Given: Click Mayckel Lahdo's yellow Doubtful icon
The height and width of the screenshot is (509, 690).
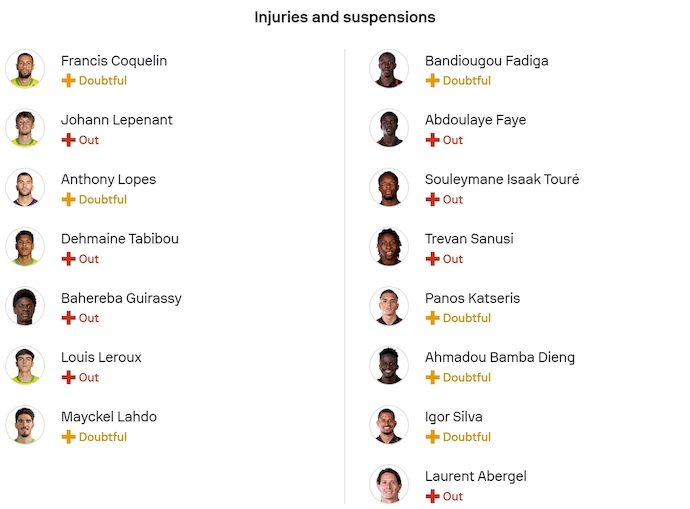Looking at the screenshot, I should 68,437.
